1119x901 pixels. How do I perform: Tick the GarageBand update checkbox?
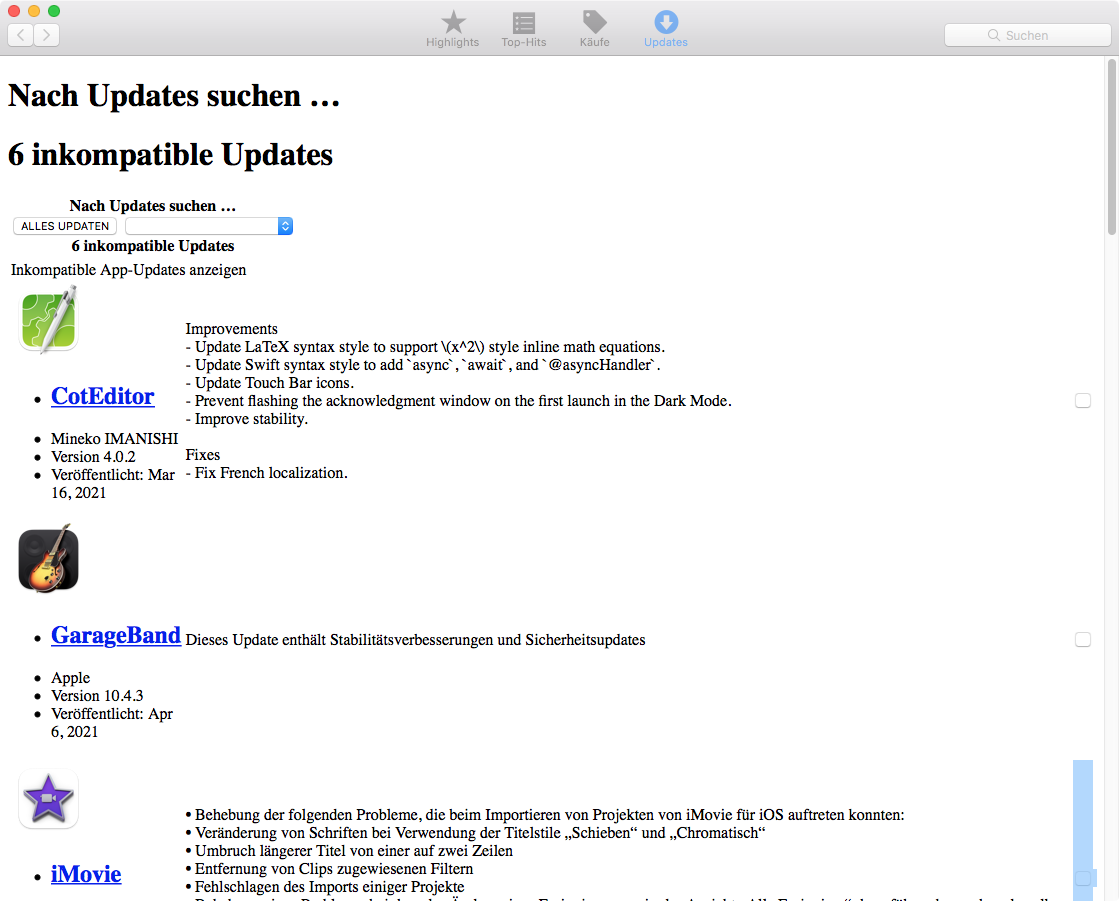pyautogui.click(x=1083, y=640)
